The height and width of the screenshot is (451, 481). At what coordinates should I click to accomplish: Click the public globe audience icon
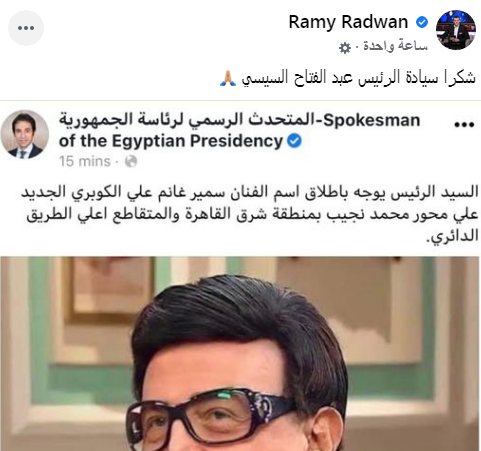(x=131, y=161)
